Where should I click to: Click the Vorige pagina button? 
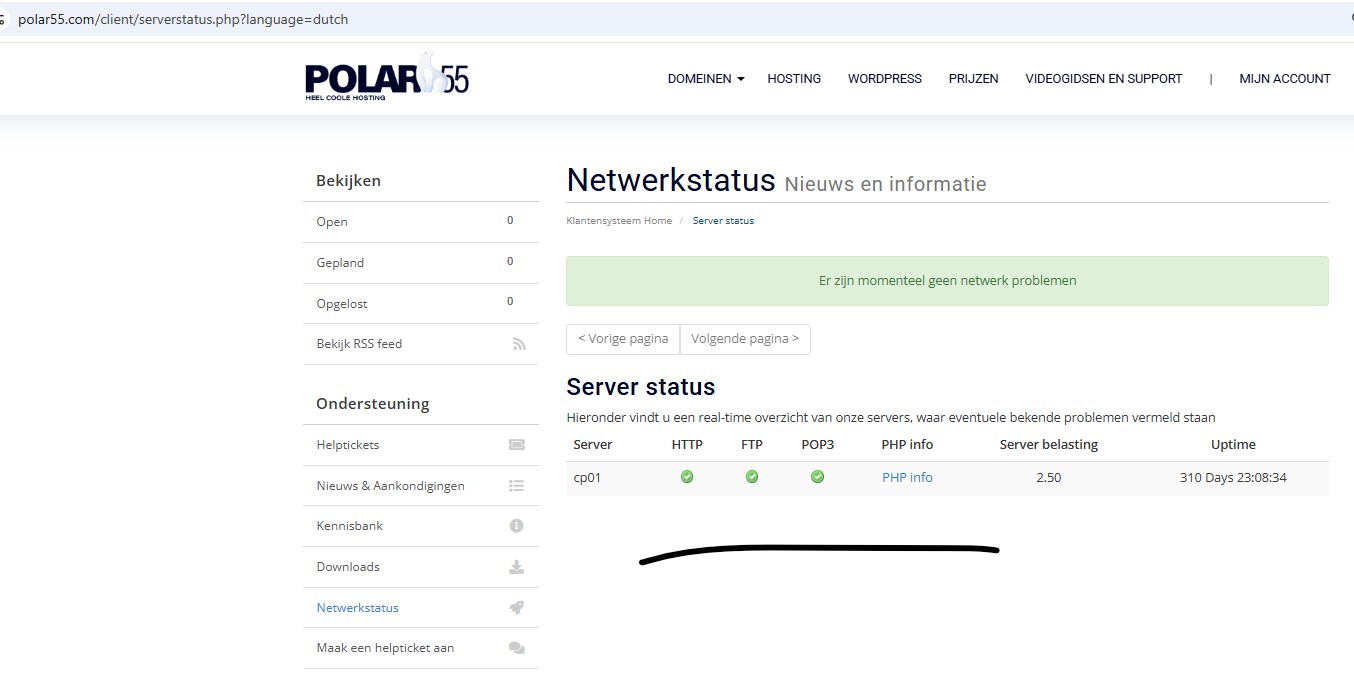(x=622, y=339)
